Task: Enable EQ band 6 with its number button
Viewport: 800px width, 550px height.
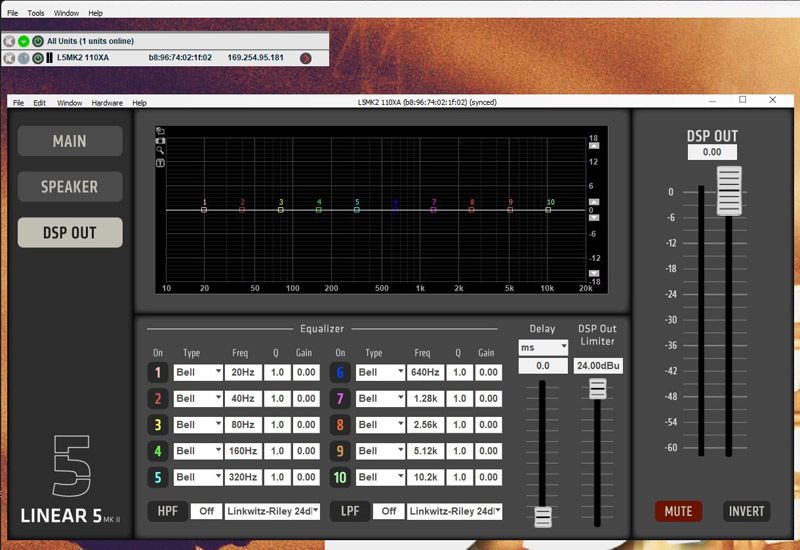Action: (x=340, y=372)
